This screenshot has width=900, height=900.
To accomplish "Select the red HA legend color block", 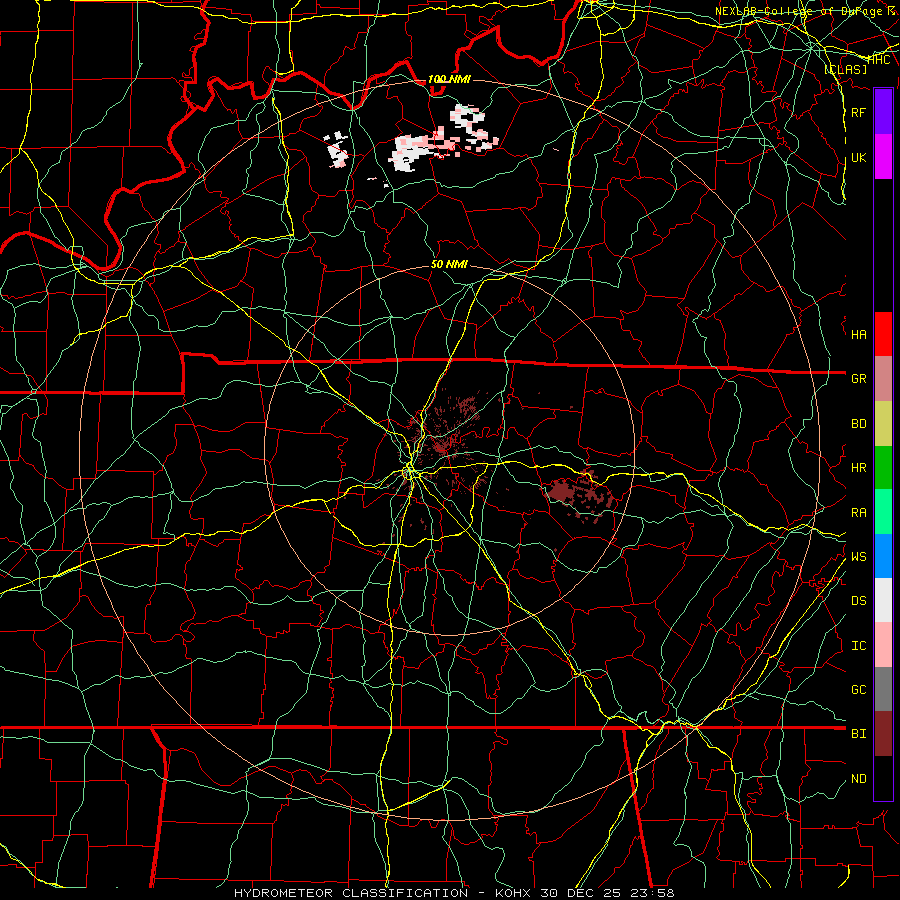I will coord(883,334).
